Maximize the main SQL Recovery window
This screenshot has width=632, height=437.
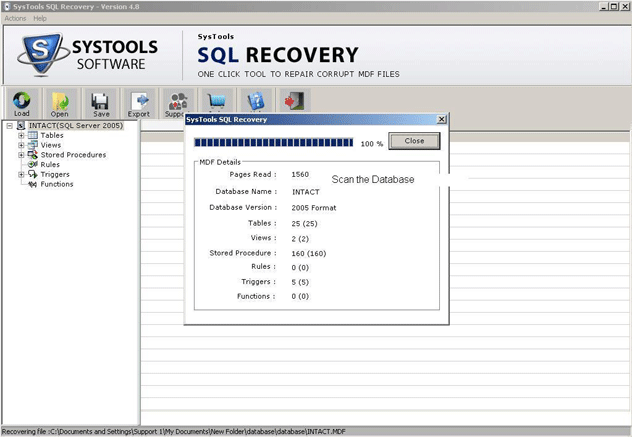[x=614, y=6]
